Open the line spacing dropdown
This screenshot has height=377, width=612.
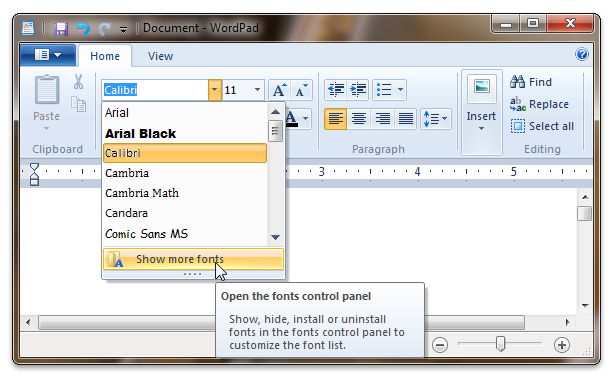tap(436, 119)
